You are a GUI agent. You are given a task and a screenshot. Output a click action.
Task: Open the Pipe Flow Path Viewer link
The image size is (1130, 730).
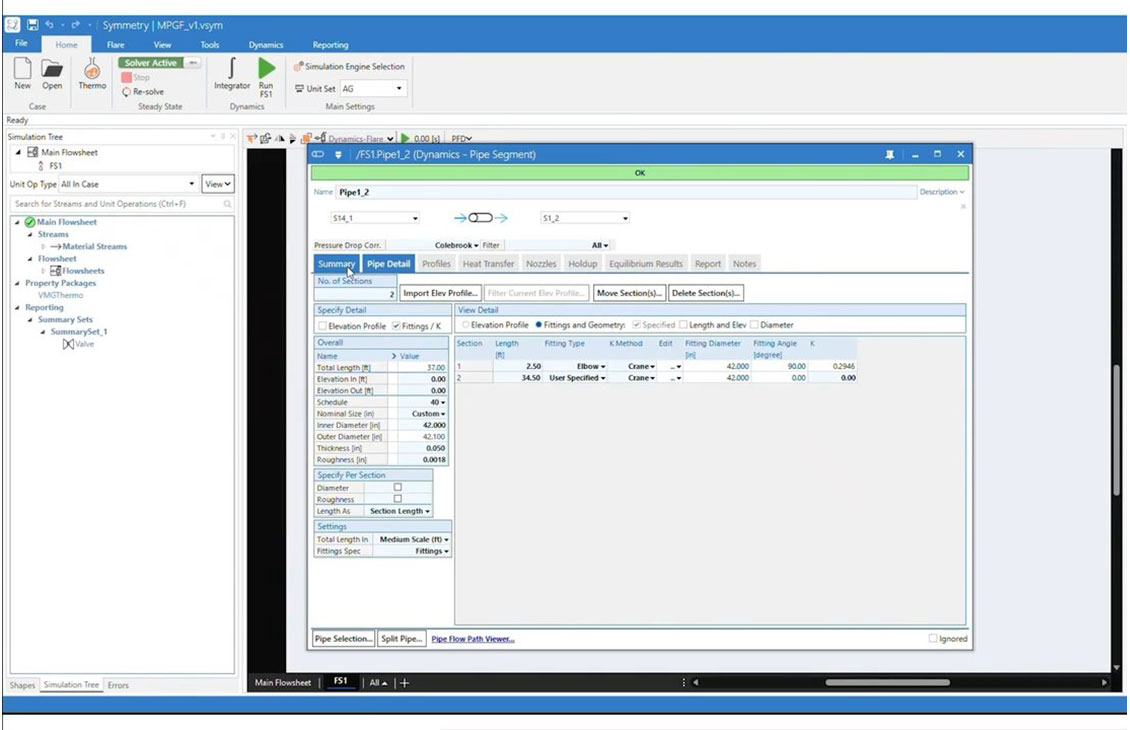point(473,639)
